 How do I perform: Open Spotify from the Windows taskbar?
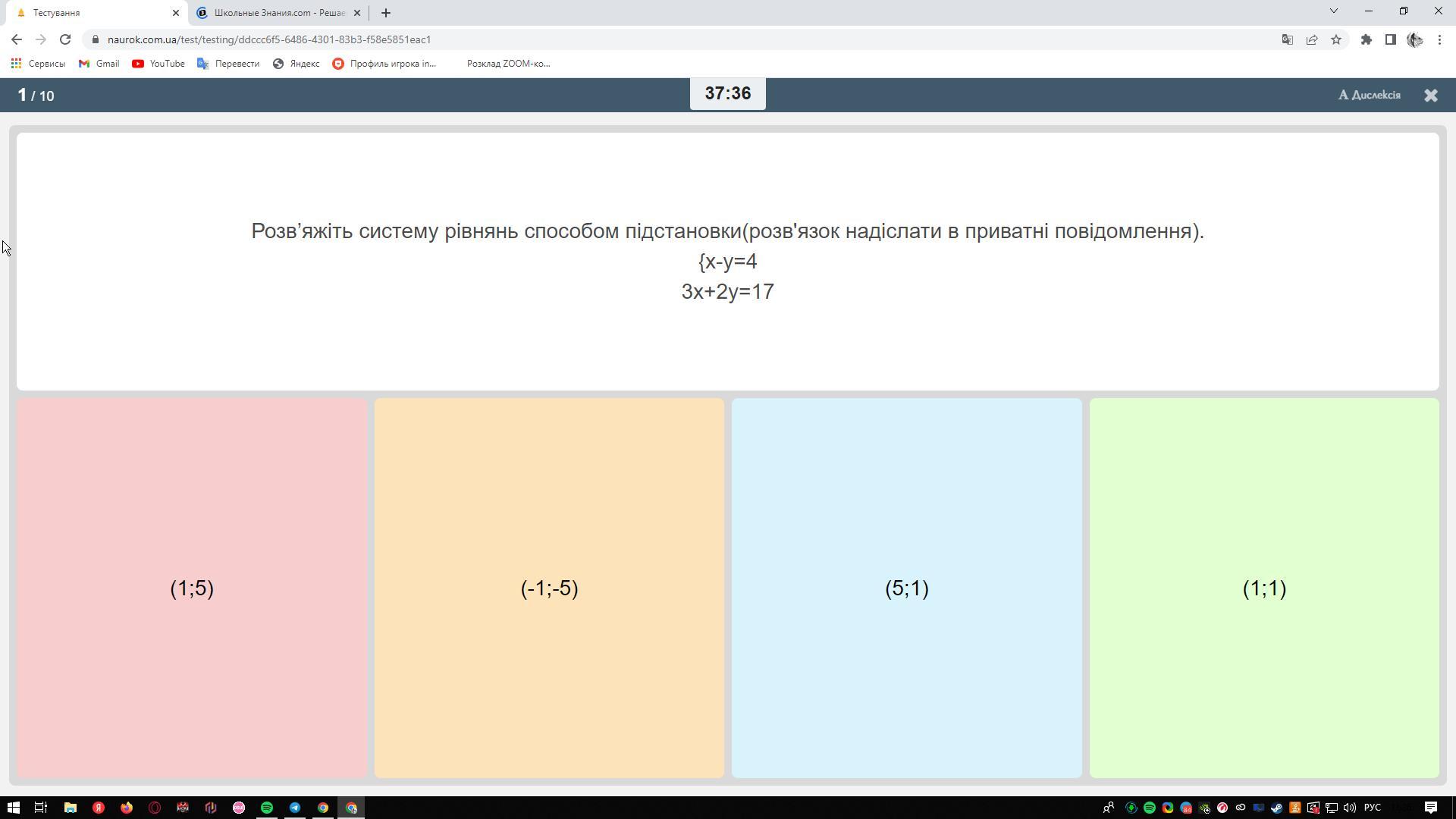(267, 808)
